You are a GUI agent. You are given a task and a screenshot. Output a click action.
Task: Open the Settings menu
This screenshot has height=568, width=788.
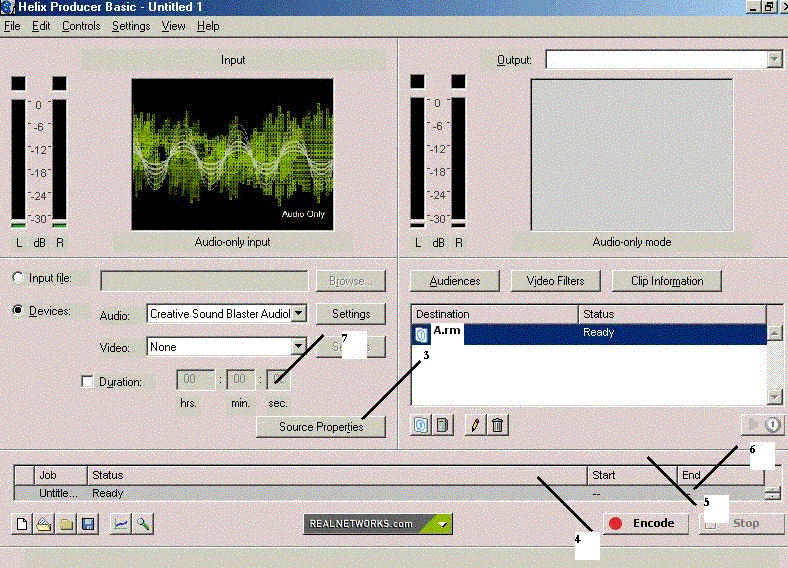(x=131, y=26)
